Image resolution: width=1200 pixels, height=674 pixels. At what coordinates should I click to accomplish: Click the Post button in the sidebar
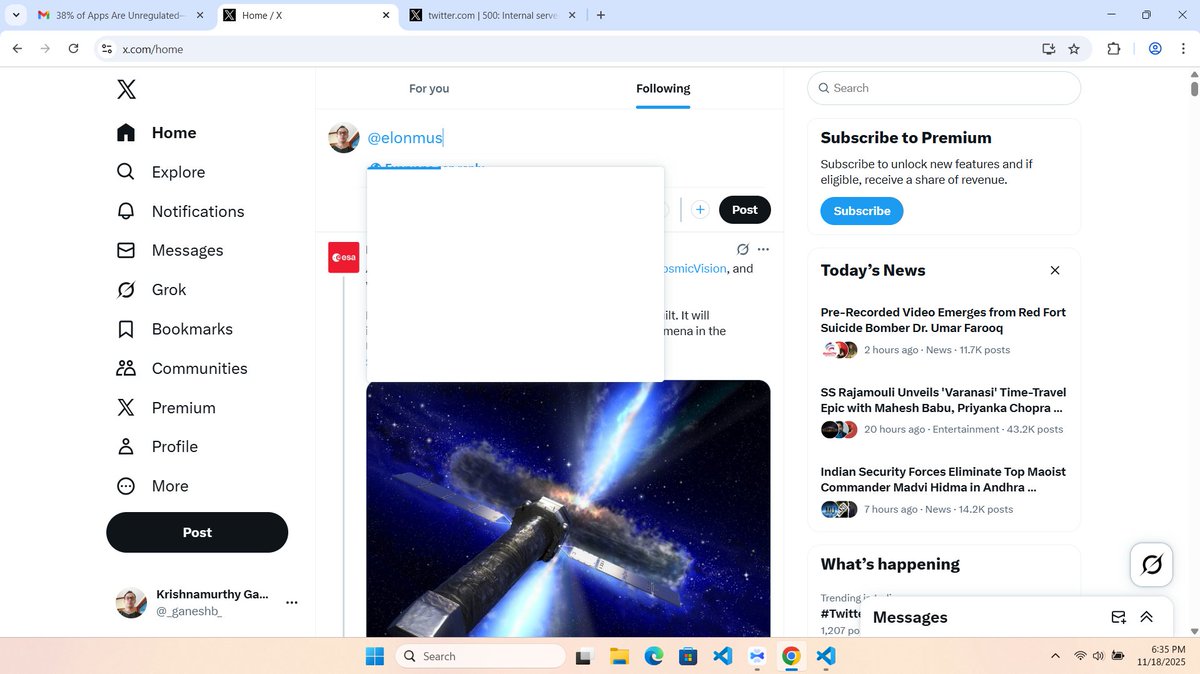tap(197, 532)
